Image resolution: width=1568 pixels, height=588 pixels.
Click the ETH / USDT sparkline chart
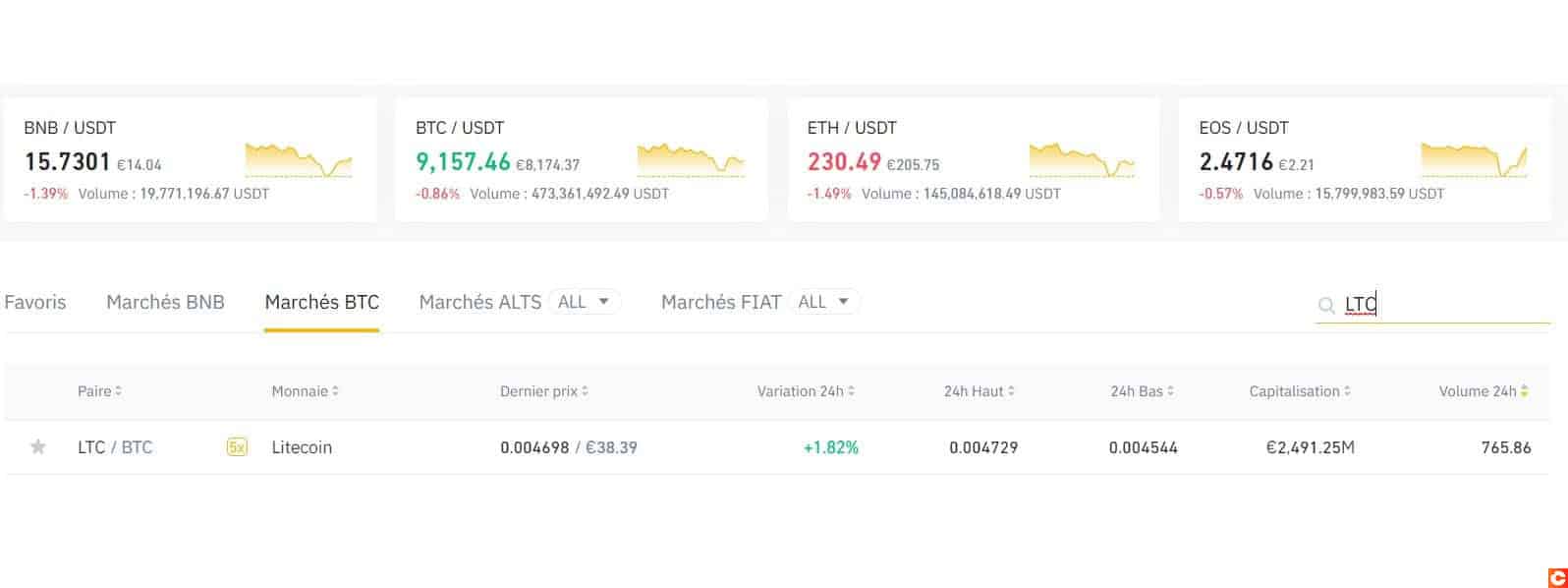1082,160
